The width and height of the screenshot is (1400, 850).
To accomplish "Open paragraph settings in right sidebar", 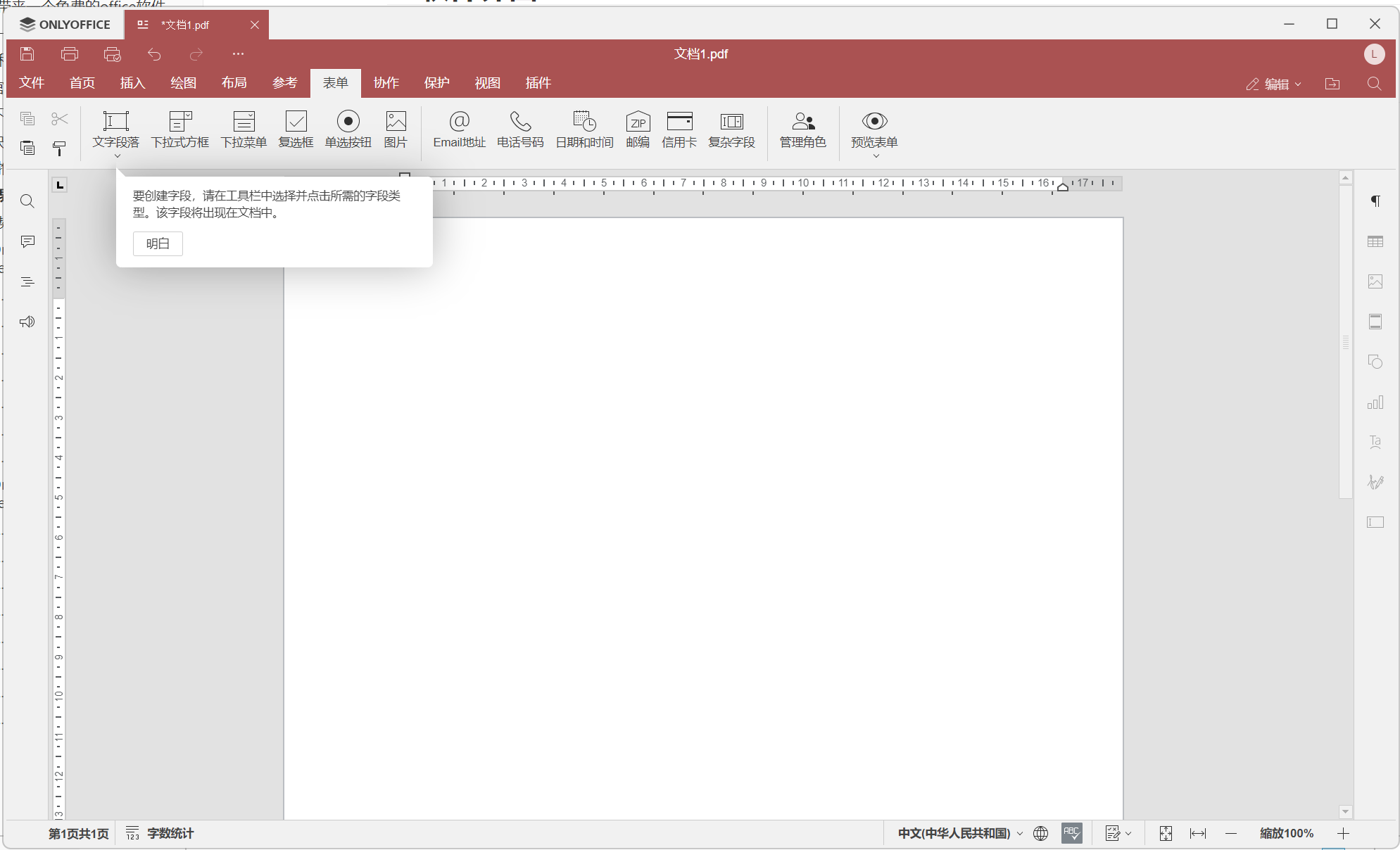I will click(1376, 201).
